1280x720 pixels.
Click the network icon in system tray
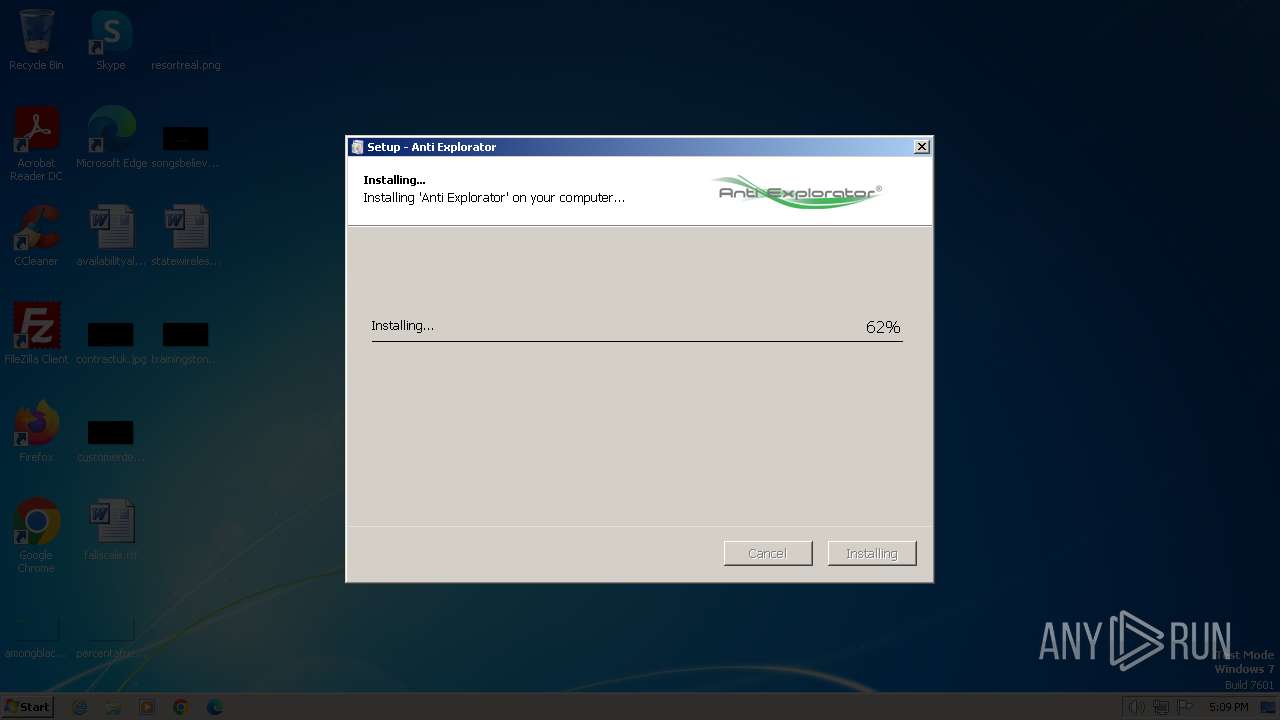pos(1161,707)
